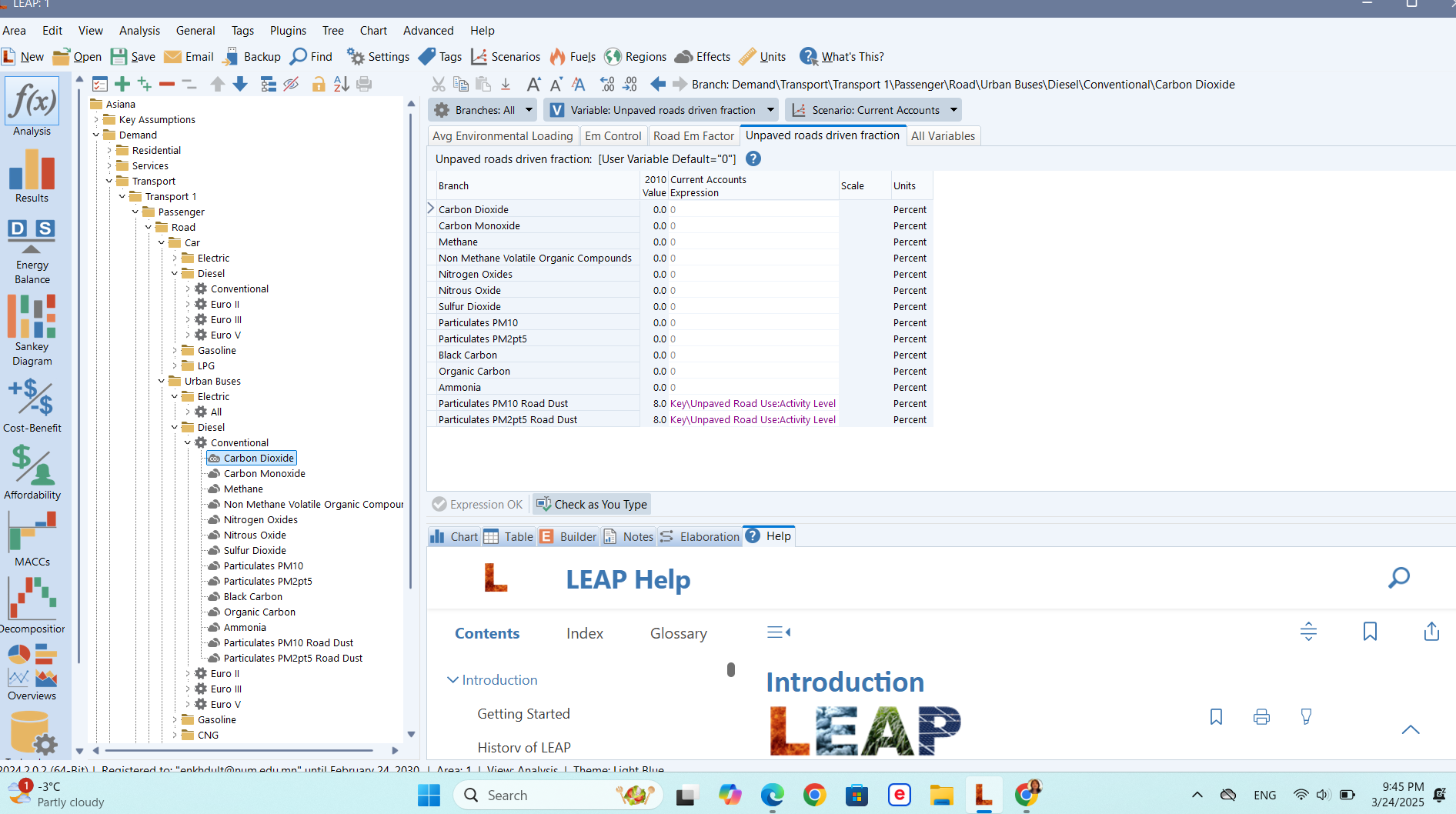1456x814 pixels.
Task: Toggle Check as You Type option
Action: (x=592, y=504)
